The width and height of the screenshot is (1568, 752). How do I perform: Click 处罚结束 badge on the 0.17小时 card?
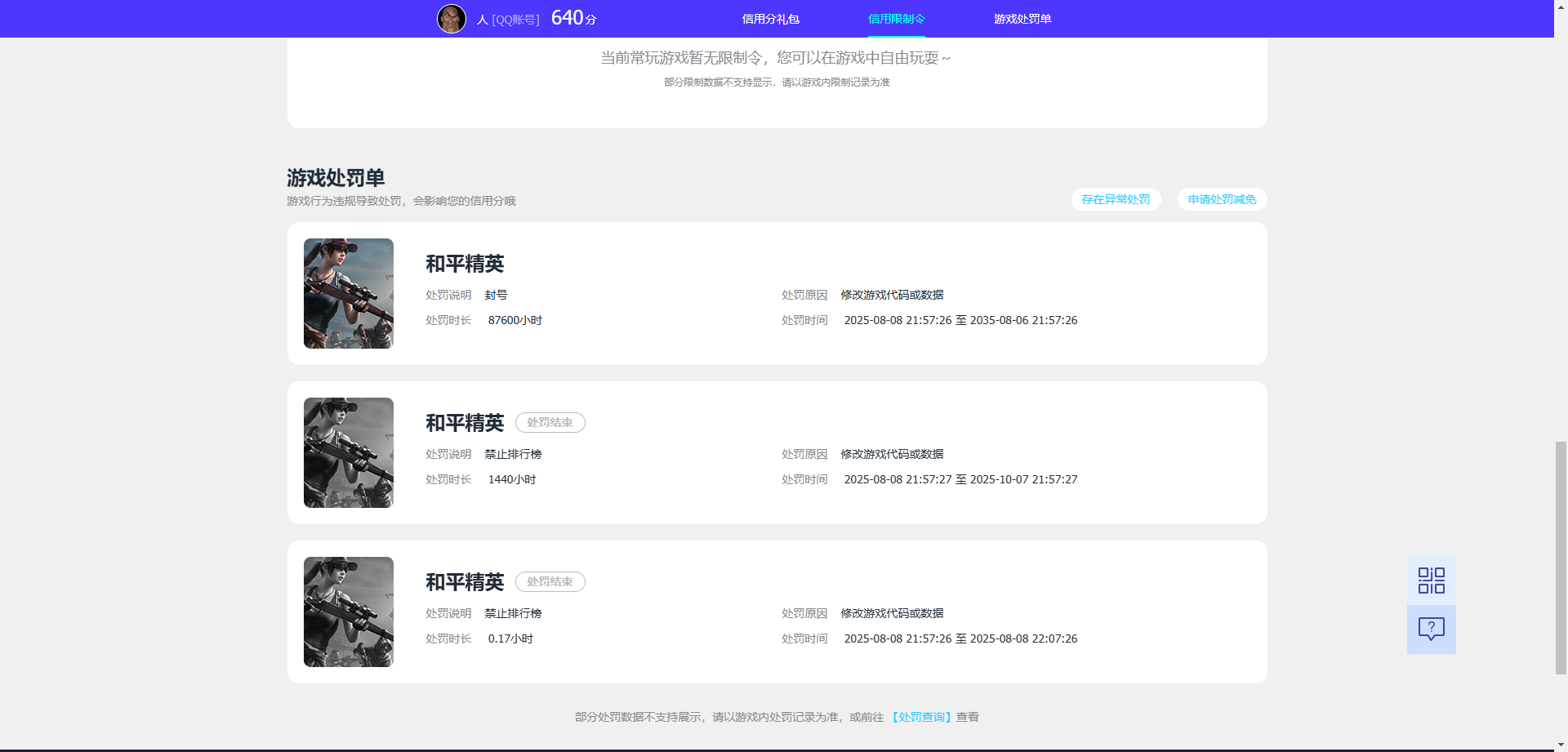pos(550,581)
